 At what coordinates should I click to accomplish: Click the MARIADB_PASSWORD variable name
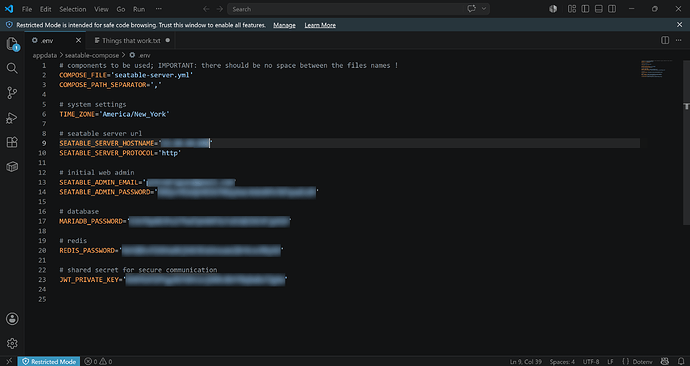pos(91,221)
